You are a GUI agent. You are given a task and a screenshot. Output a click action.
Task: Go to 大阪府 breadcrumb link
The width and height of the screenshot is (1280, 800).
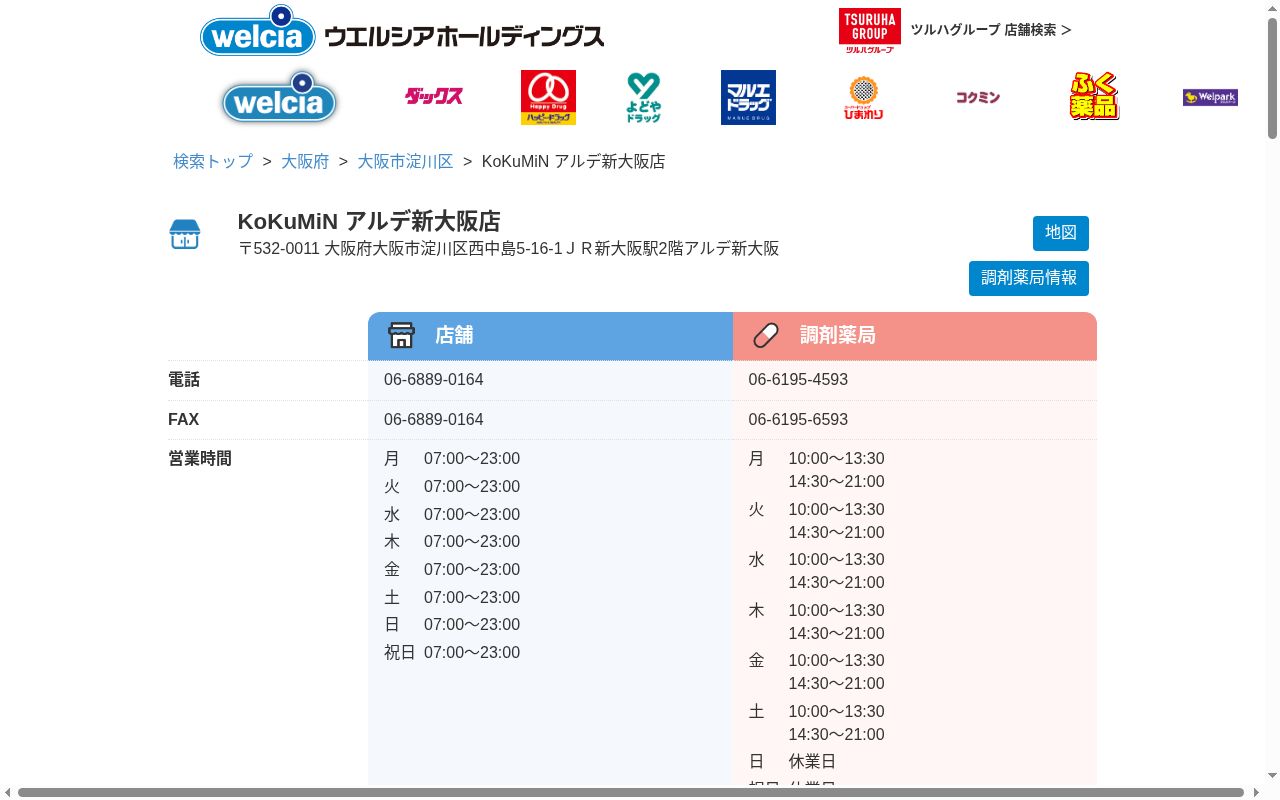pos(305,161)
